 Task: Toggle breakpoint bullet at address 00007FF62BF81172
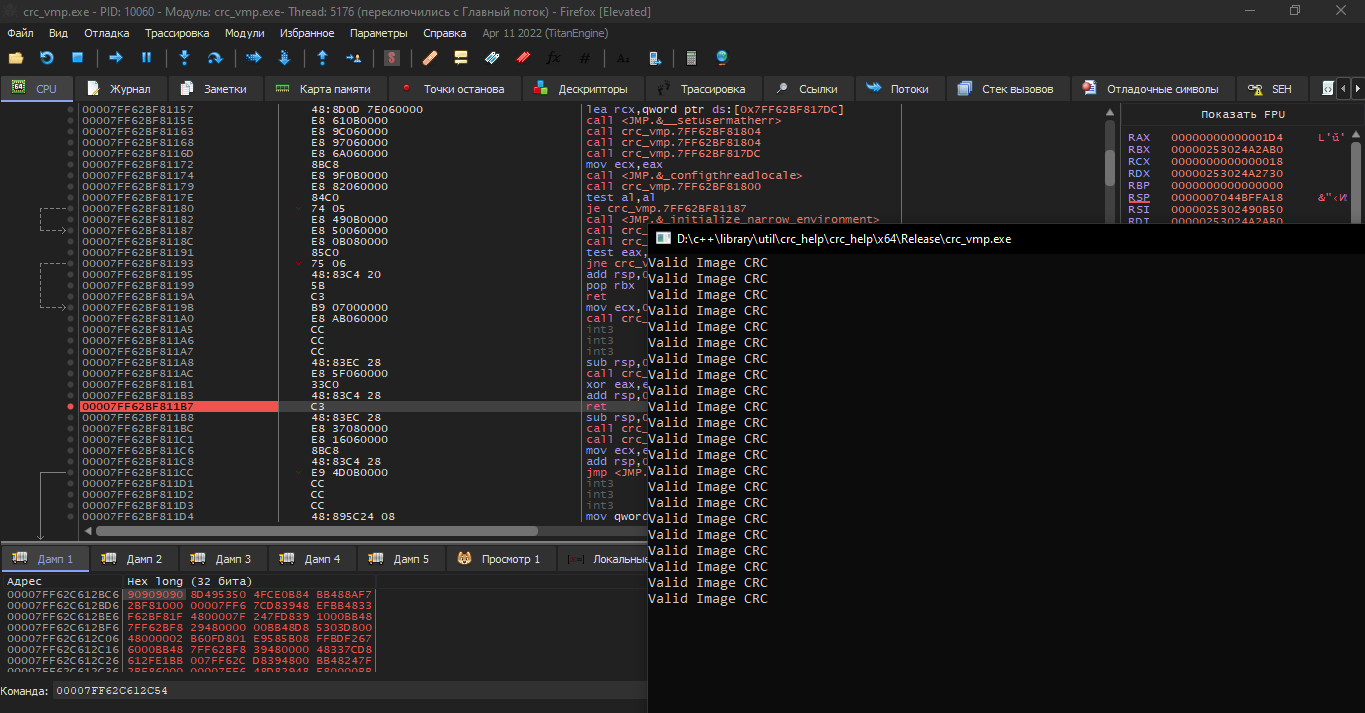pyautogui.click(x=70, y=164)
